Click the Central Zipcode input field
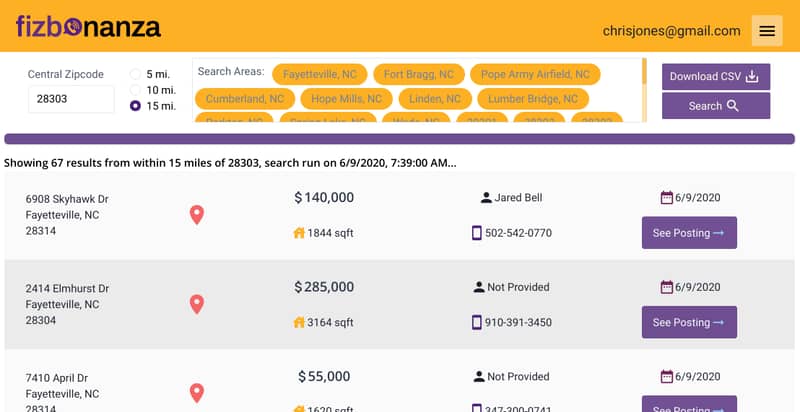800x412 pixels. (70, 99)
